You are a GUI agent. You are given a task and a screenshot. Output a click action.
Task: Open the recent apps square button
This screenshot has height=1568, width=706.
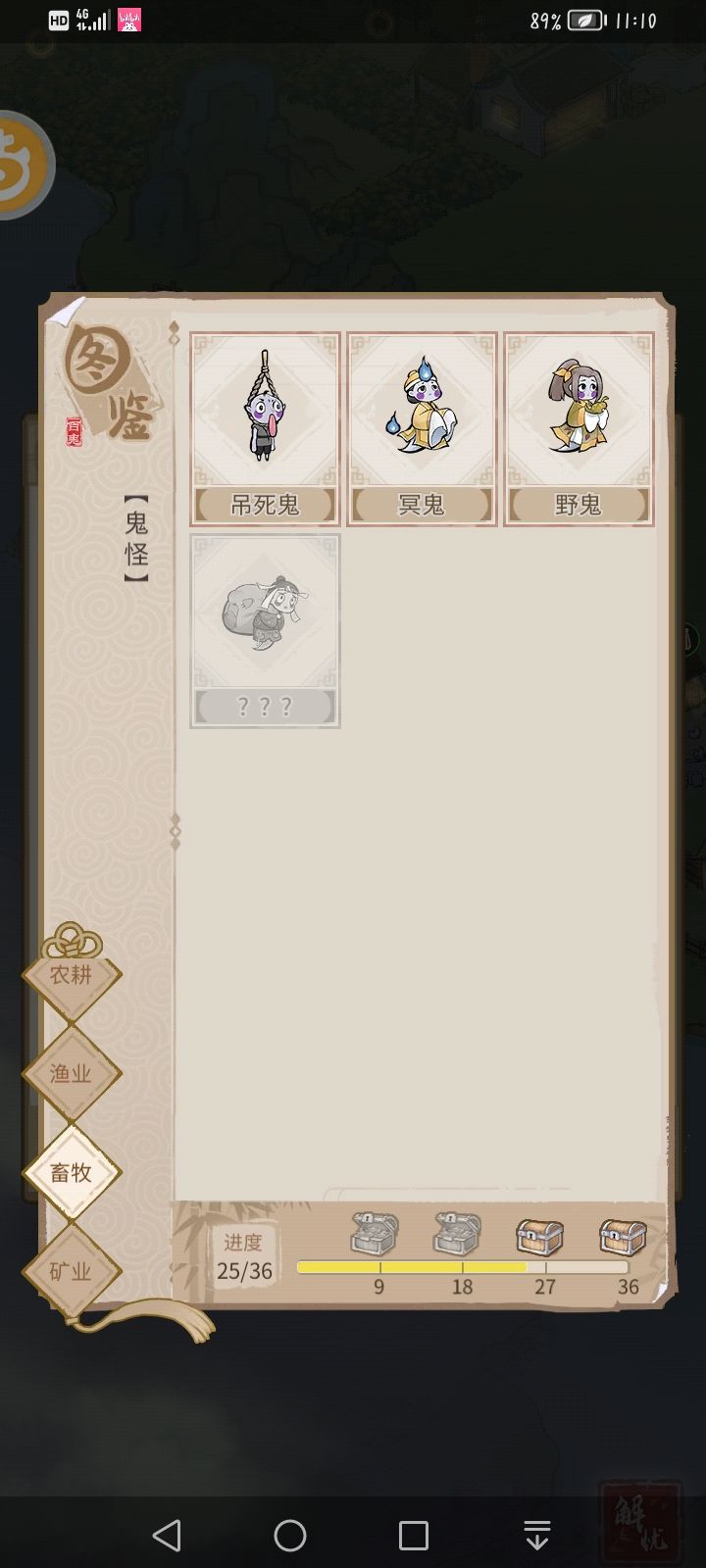(x=414, y=1535)
